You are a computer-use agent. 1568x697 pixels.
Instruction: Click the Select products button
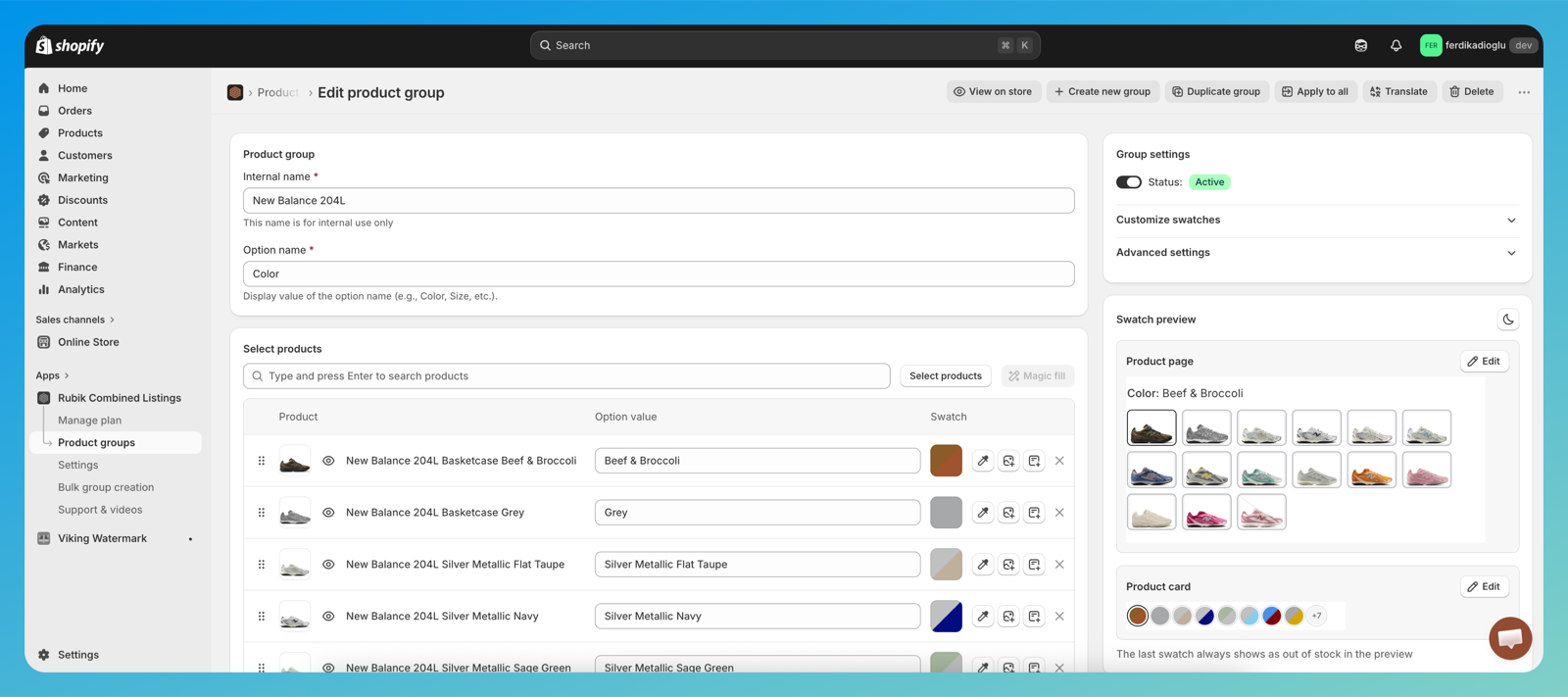coord(946,376)
